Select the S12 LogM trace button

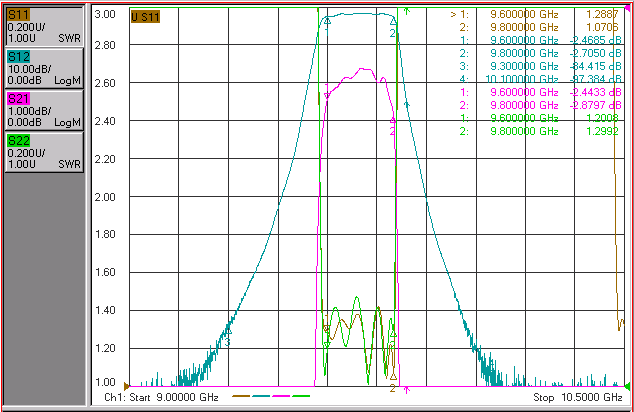click(x=44, y=68)
